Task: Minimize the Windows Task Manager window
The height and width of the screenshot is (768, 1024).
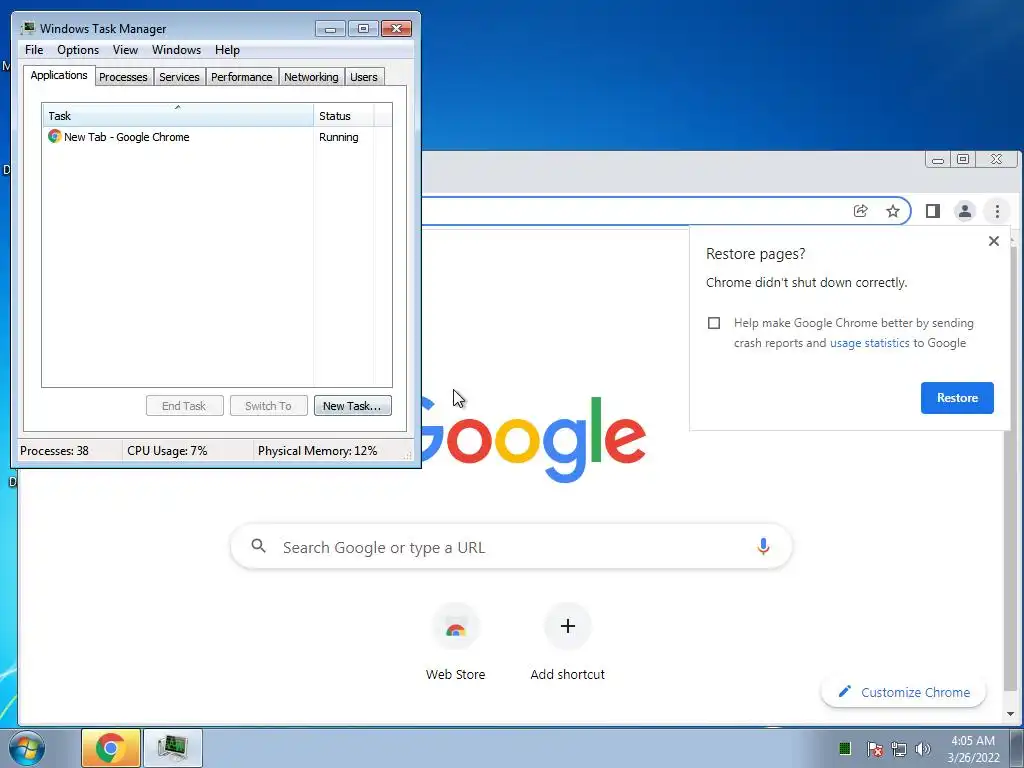Action: (330, 29)
